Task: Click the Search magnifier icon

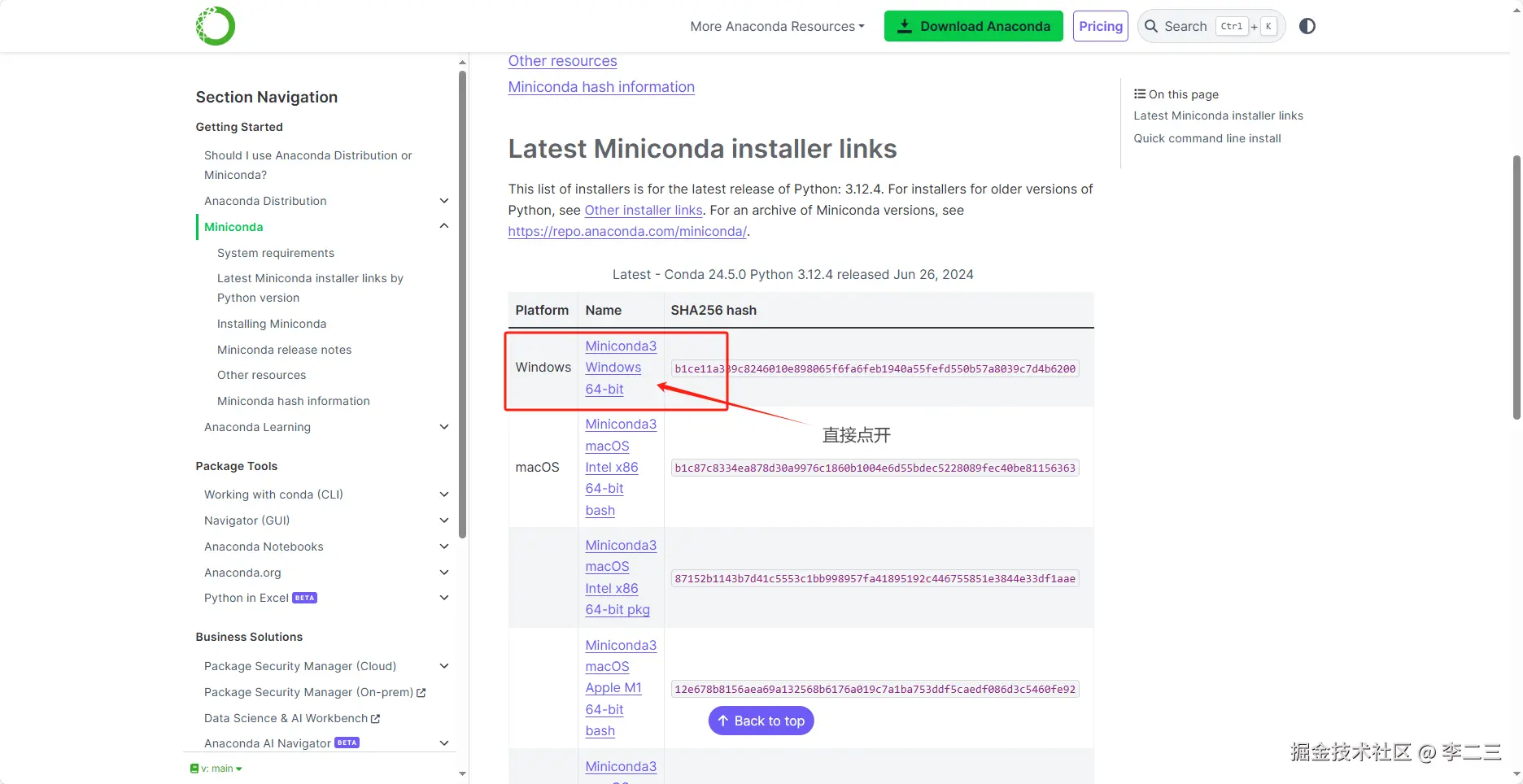Action: tap(1151, 26)
